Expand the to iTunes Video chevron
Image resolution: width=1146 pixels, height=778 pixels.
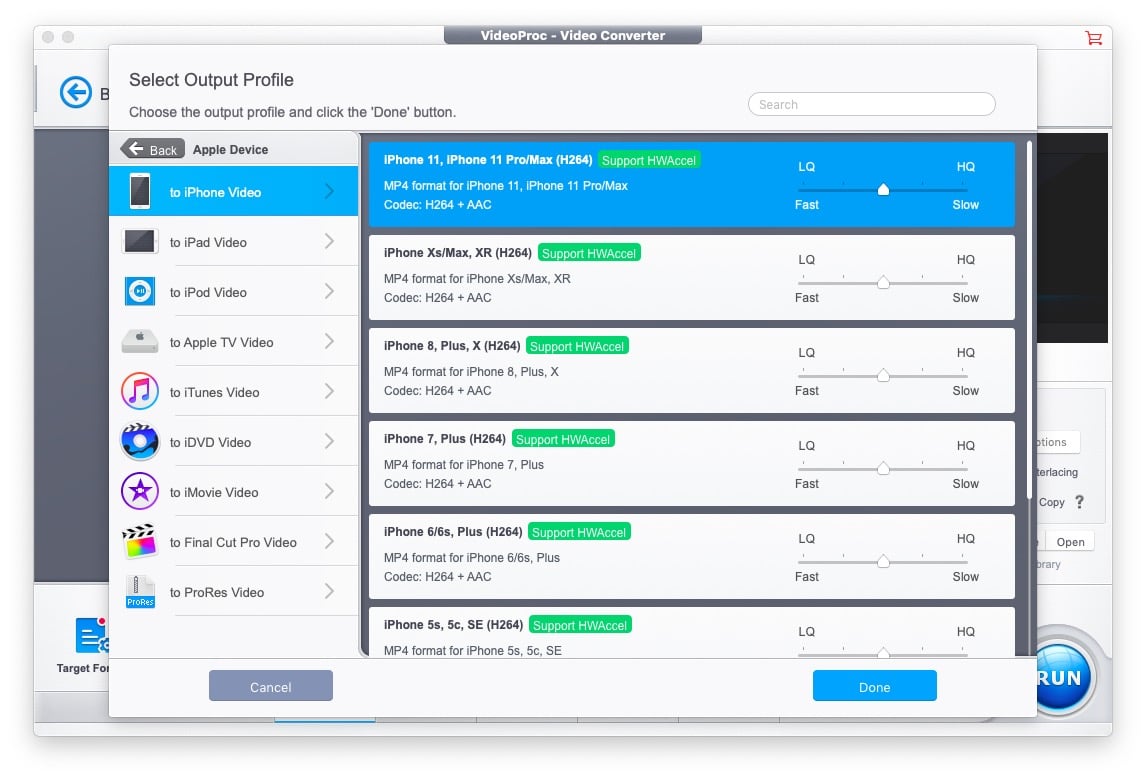click(330, 391)
